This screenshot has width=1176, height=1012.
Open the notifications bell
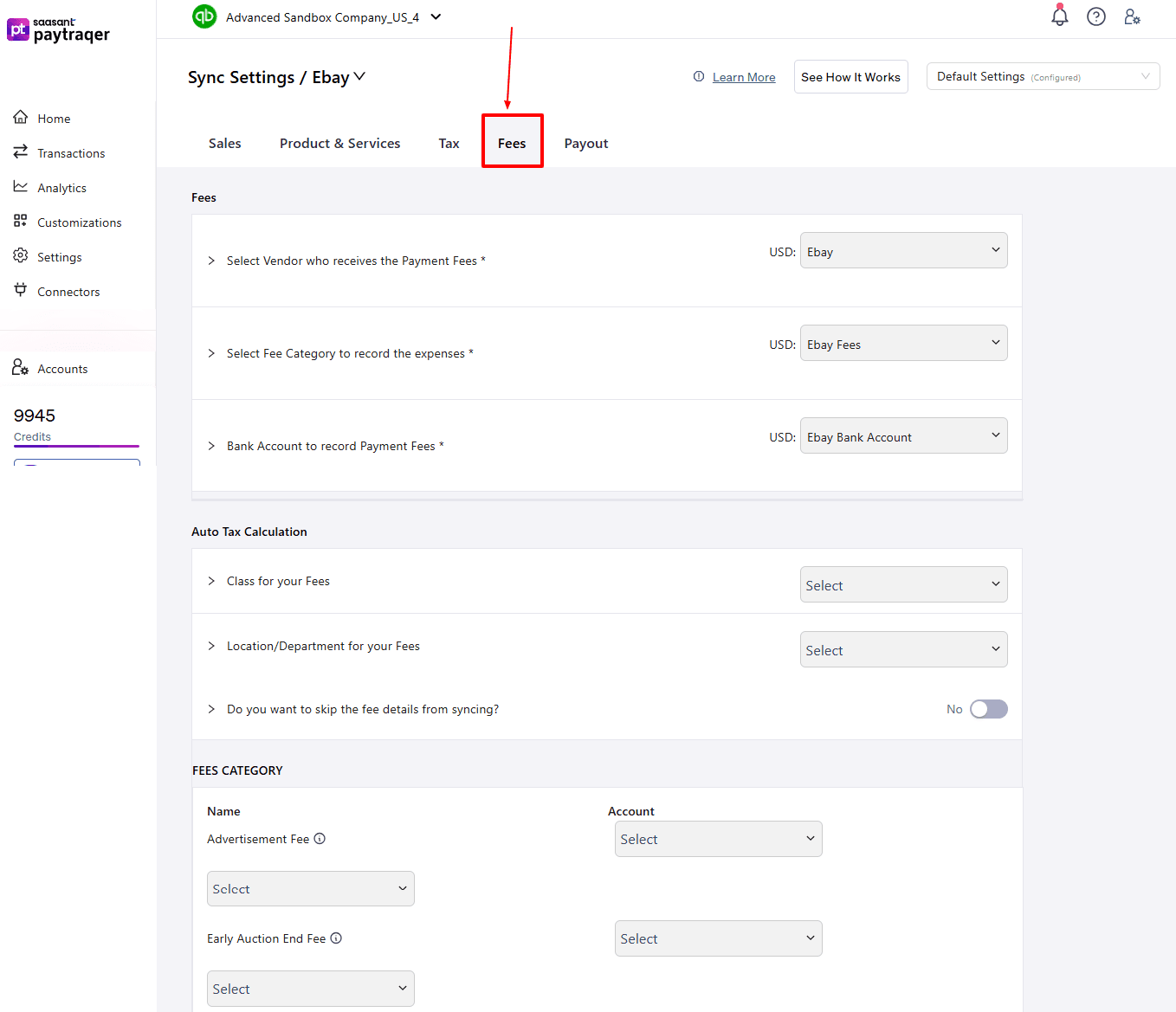click(x=1060, y=16)
